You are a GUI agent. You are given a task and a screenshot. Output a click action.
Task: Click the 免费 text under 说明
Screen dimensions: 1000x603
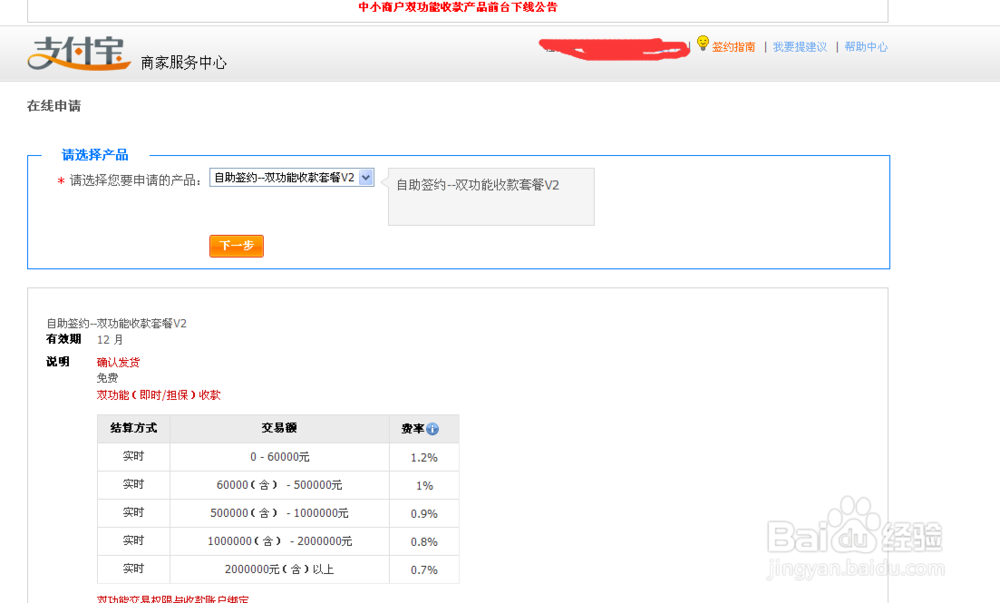[107, 378]
